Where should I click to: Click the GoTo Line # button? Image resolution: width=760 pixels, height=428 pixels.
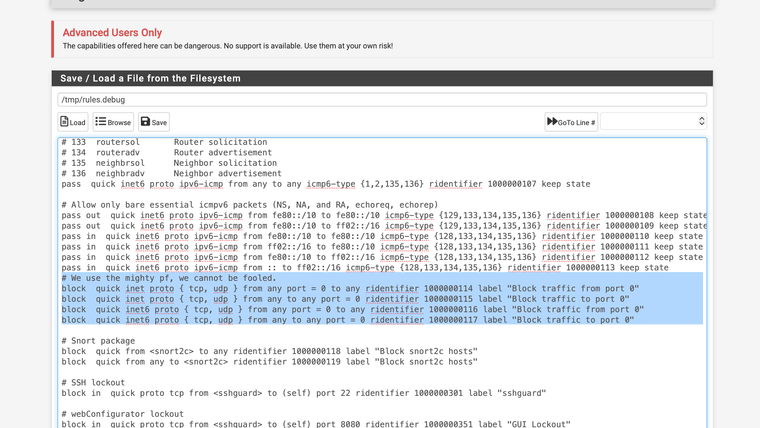pos(571,122)
